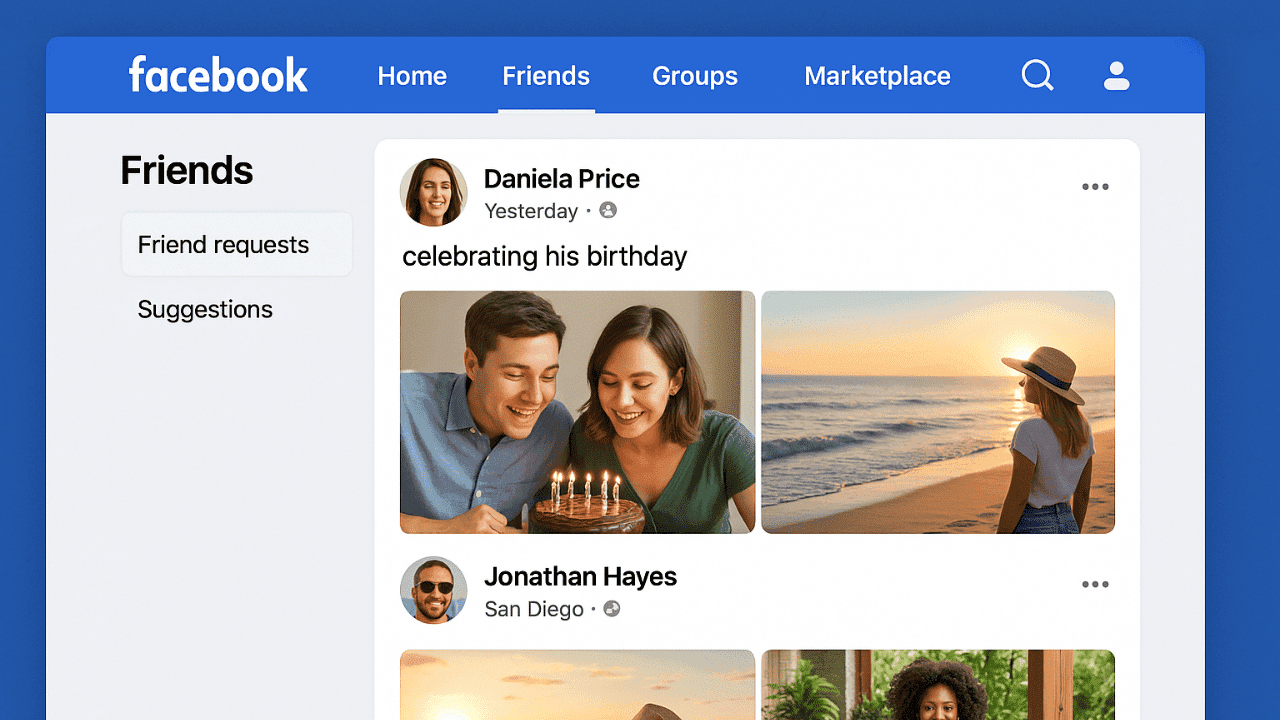Select the Friends tab
The image size is (1280, 720).
coord(546,76)
